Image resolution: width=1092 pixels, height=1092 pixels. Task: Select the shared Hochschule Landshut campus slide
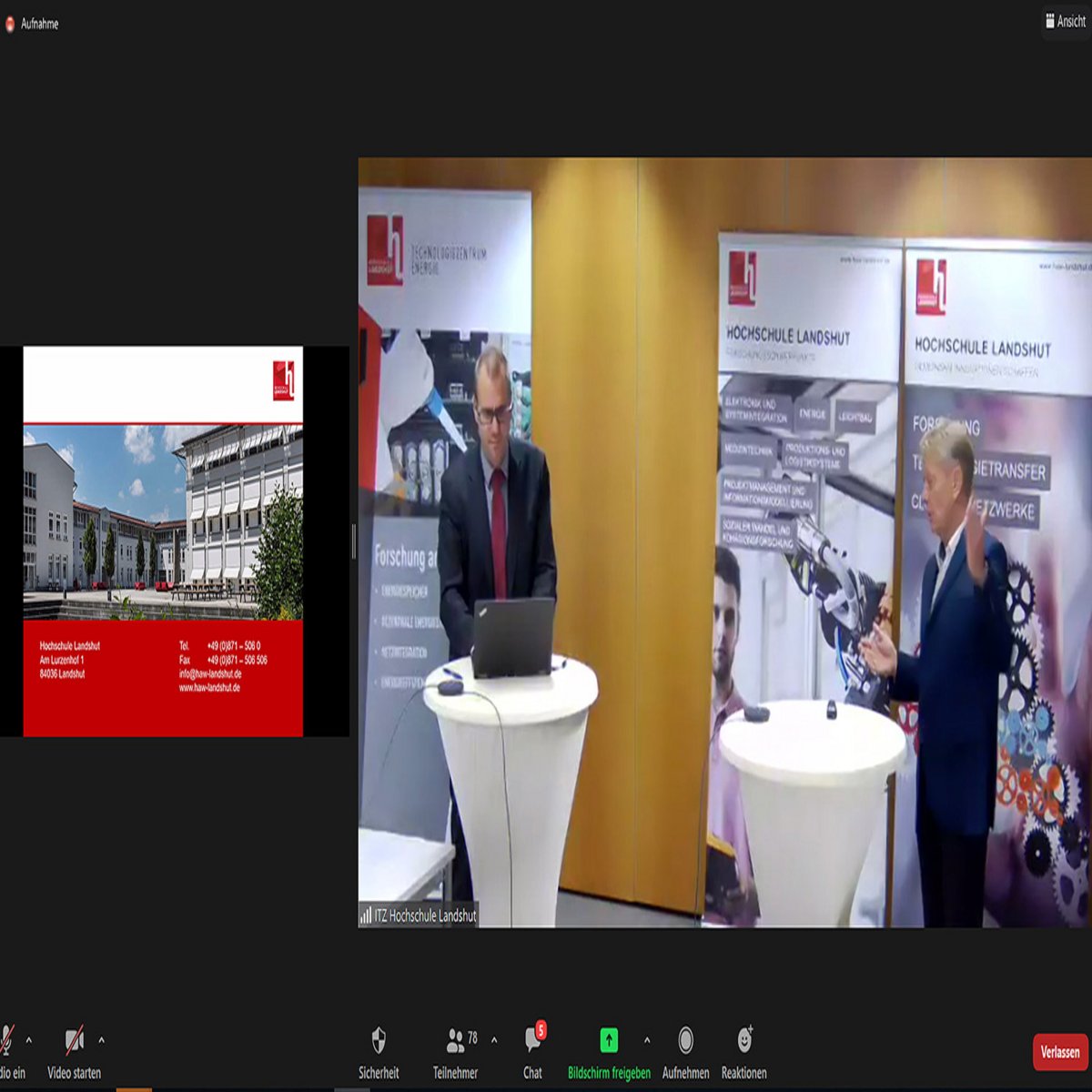pos(163,541)
